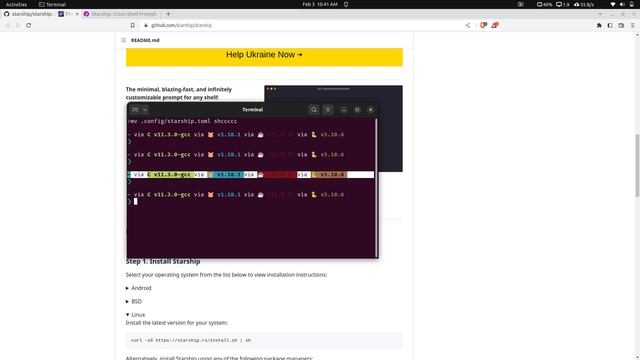Open the browser extensions puzzle icon

[x=599, y=25]
